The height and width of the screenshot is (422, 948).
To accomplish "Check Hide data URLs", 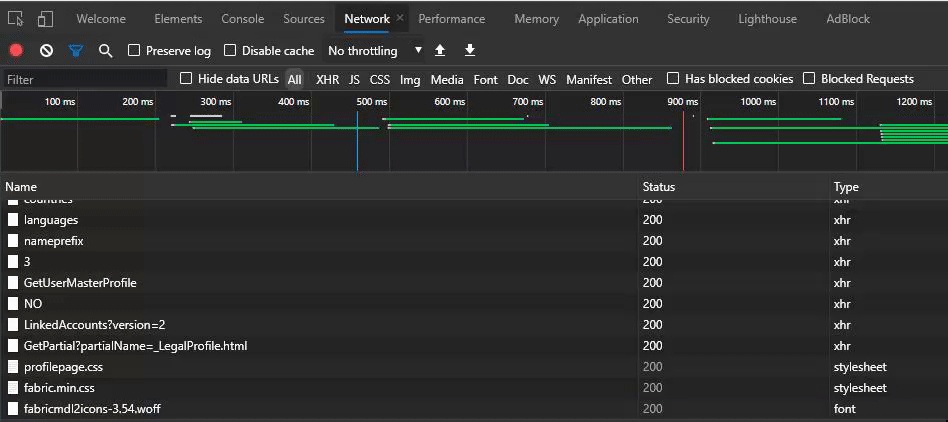I will click(x=186, y=79).
